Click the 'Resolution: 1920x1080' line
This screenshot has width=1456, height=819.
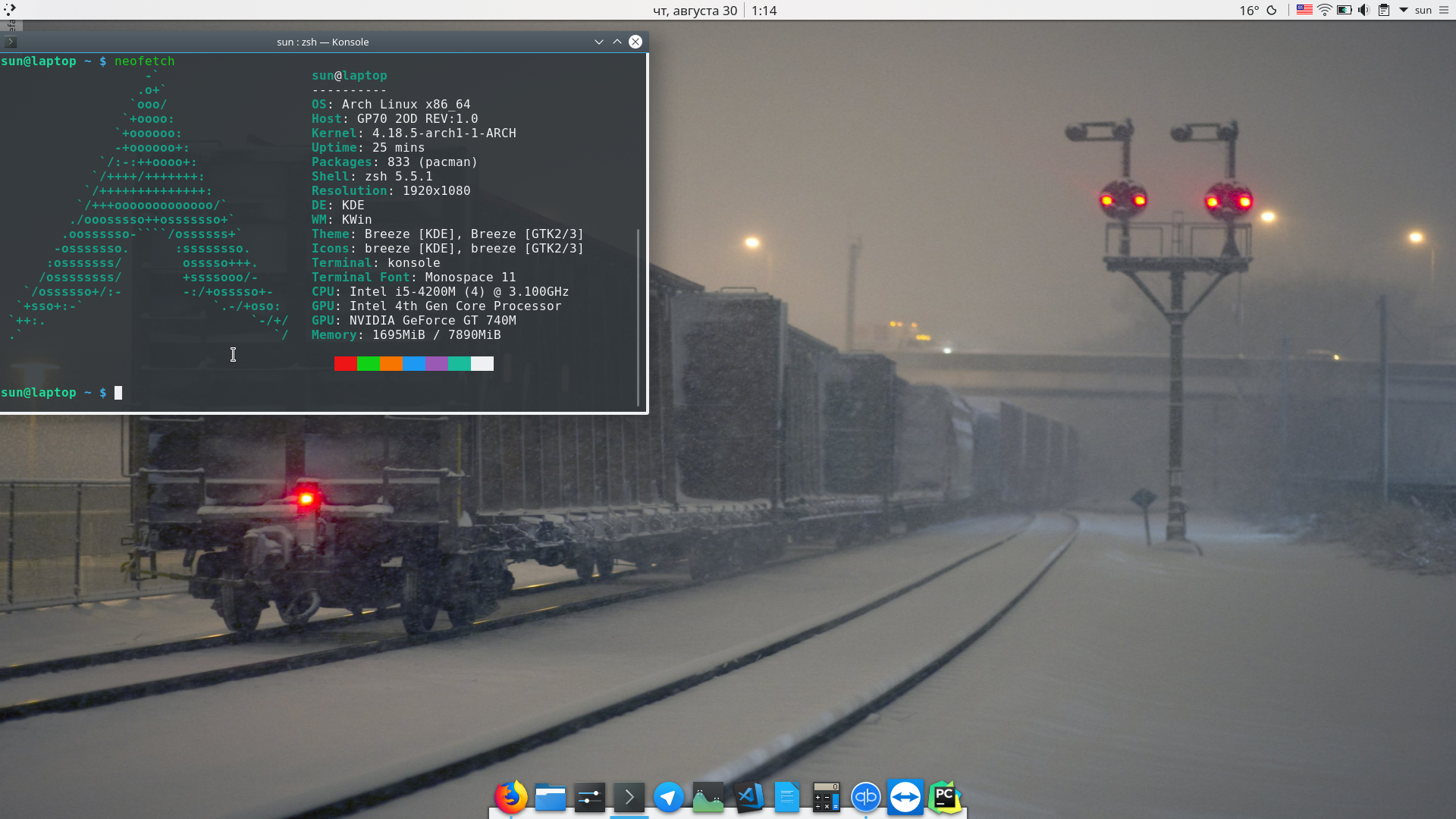pyautogui.click(x=391, y=190)
